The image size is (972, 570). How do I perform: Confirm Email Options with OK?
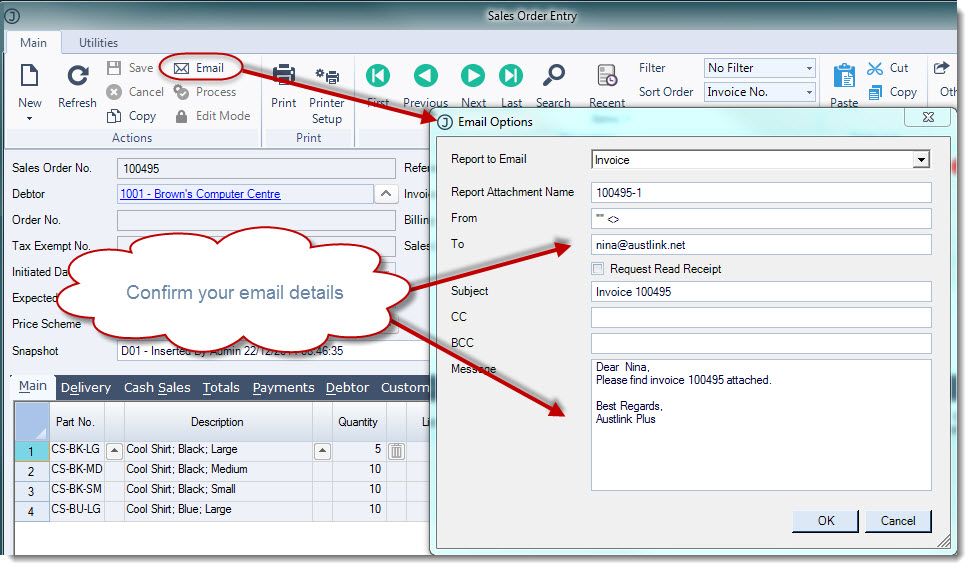[825, 521]
